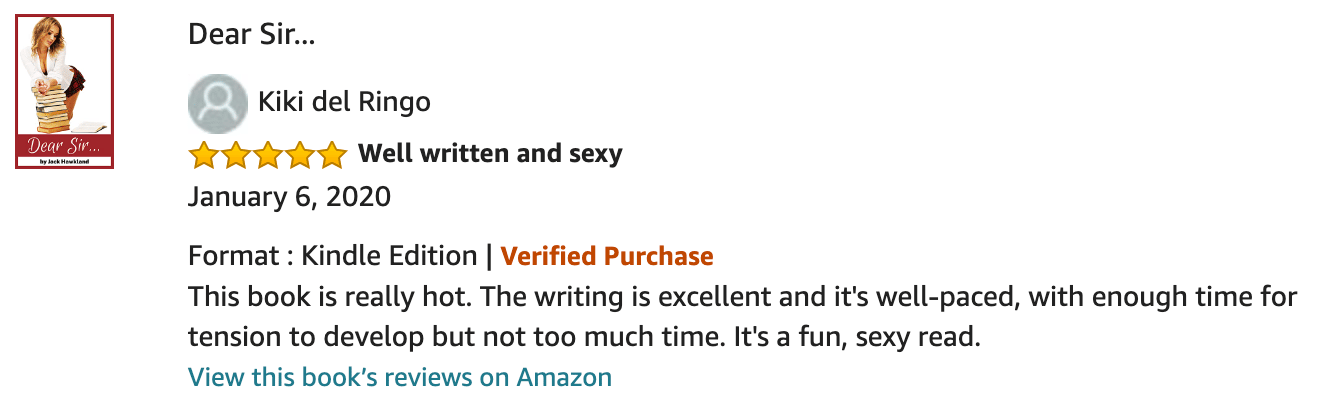Click the "Format : Kindle Edition" label
Viewport: 1320px width, 410px height.
pyautogui.click(x=332, y=256)
